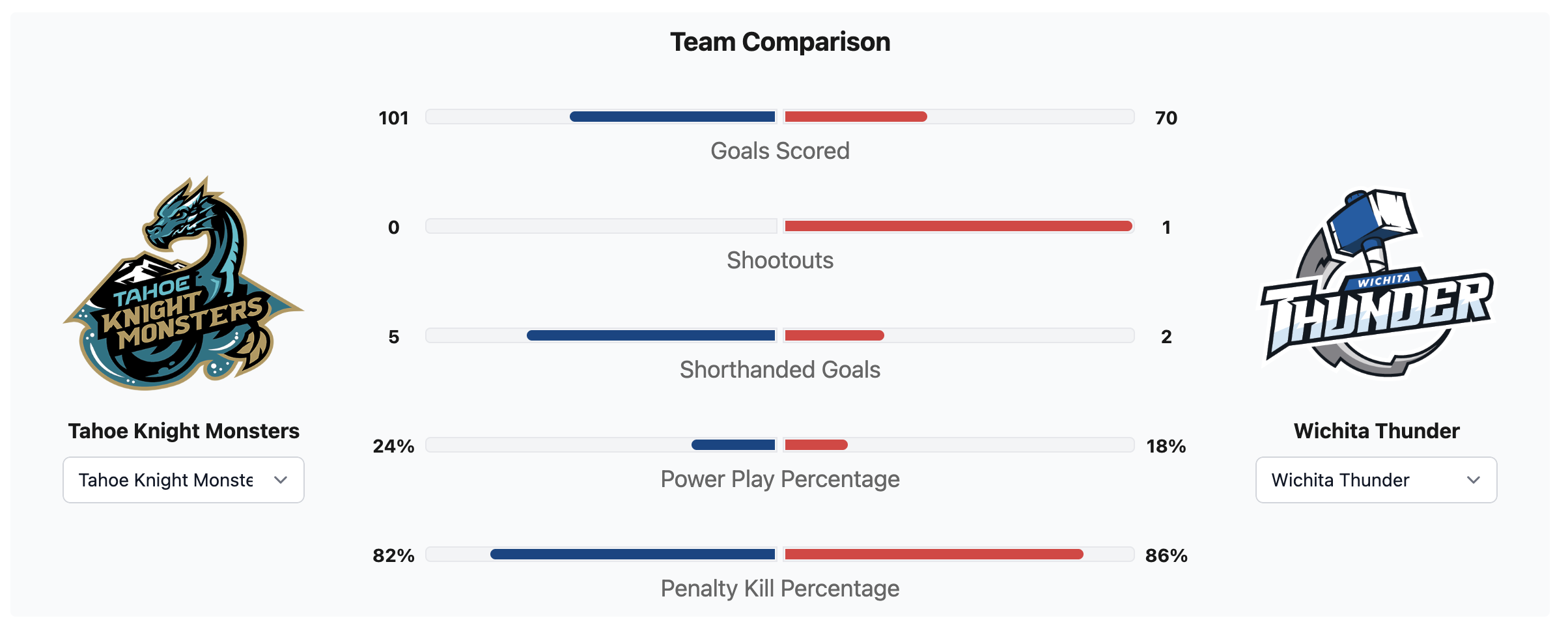Click the Shorthanded Goals label
The width and height of the screenshot is (1568, 631).
point(780,370)
